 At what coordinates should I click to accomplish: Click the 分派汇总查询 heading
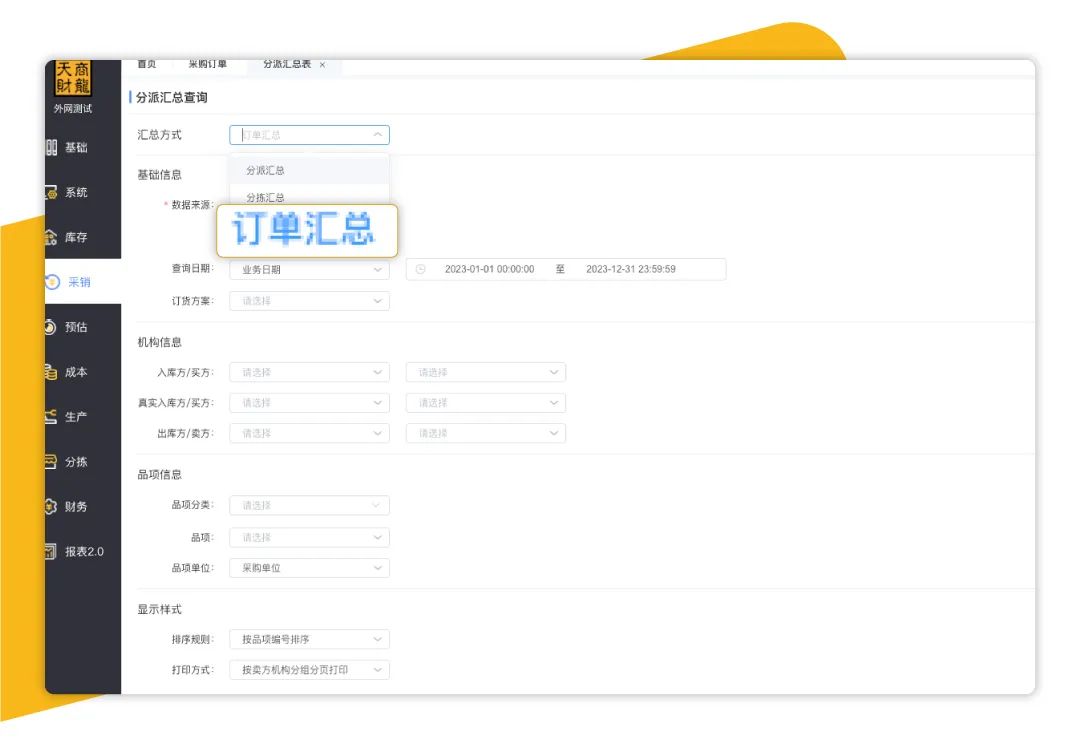[x=172, y=98]
